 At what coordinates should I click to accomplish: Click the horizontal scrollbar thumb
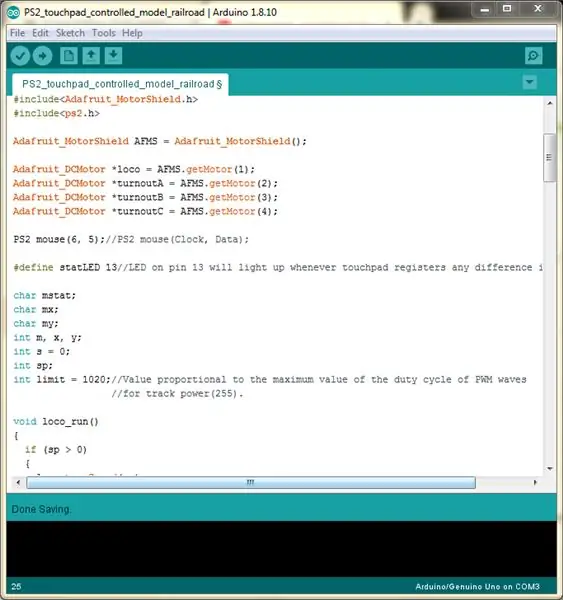(x=251, y=482)
